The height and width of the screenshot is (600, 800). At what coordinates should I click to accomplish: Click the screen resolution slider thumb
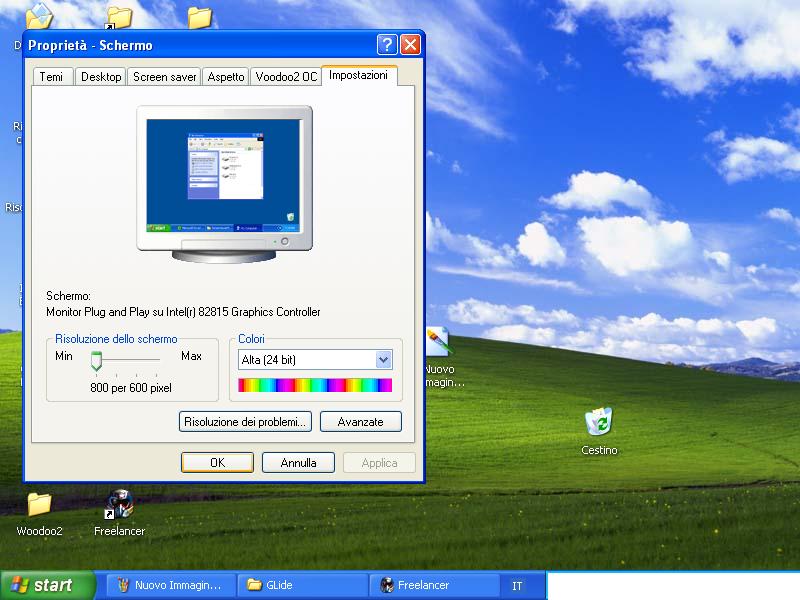(x=96, y=360)
